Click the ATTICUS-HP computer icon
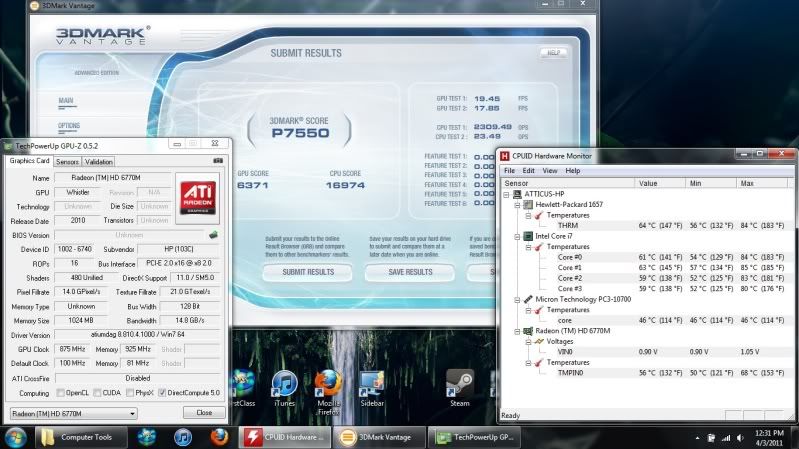The height and width of the screenshot is (449, 799). 517,194
